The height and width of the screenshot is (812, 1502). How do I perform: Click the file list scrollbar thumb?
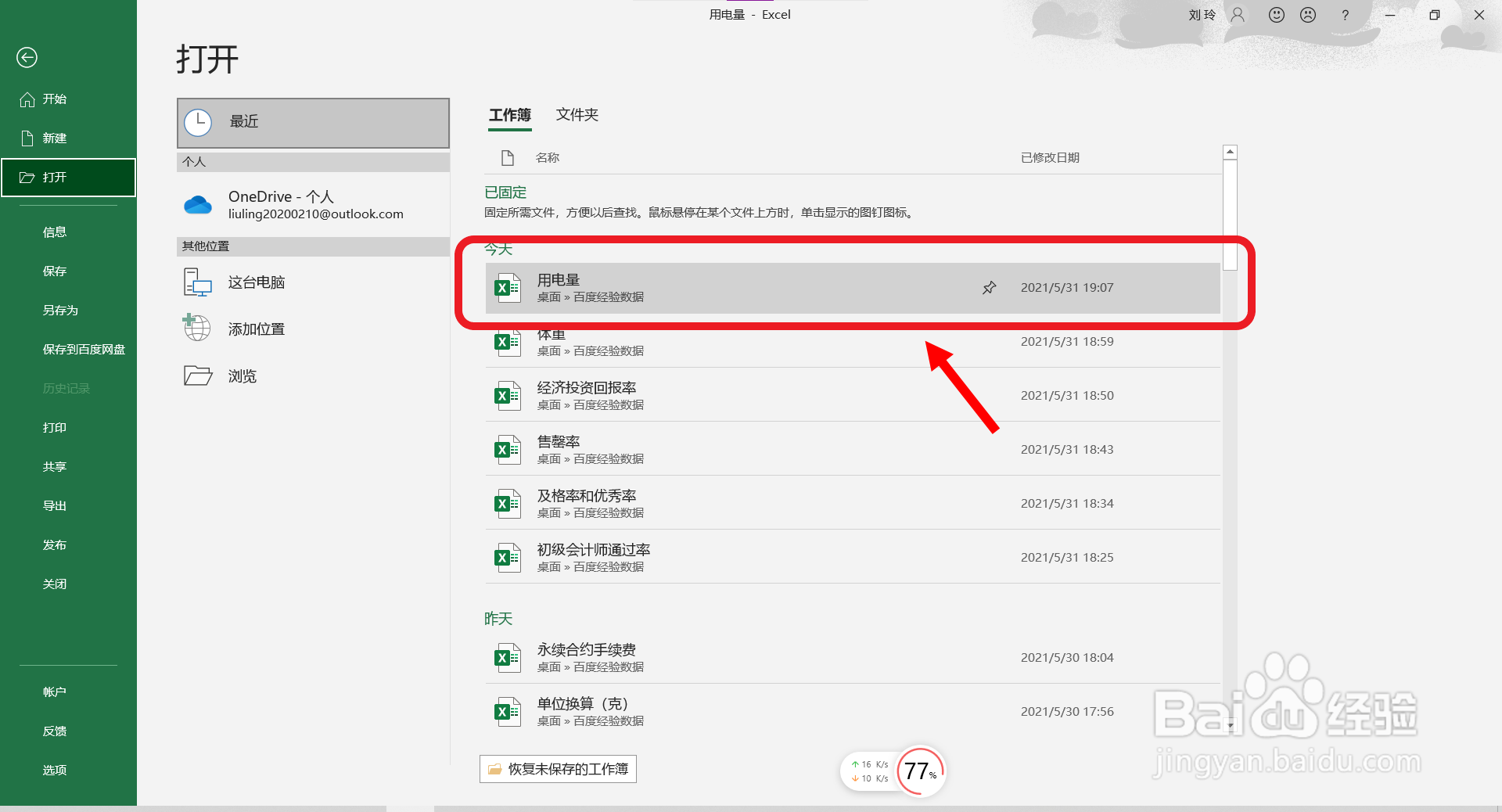(x=1230, y=215)
